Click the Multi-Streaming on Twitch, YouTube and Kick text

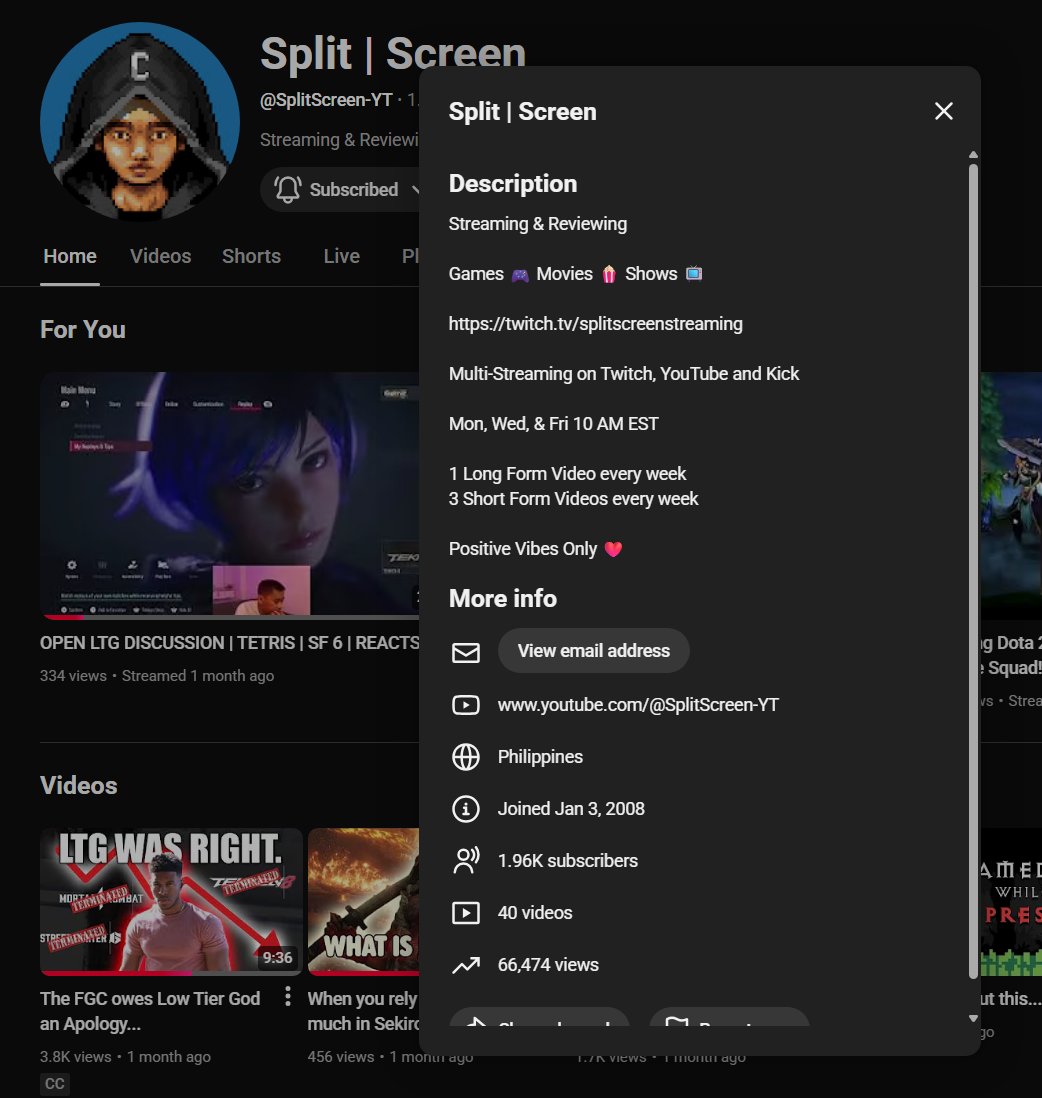623,374
